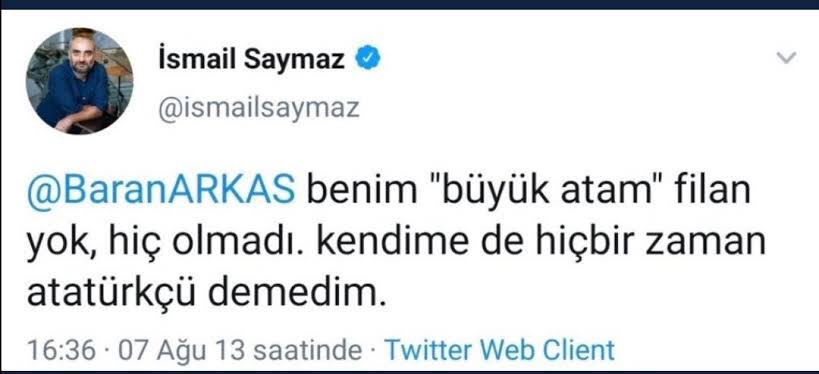
Task: Click the phrase "yok, hiç olmadı"
Action: coord(166,244)
